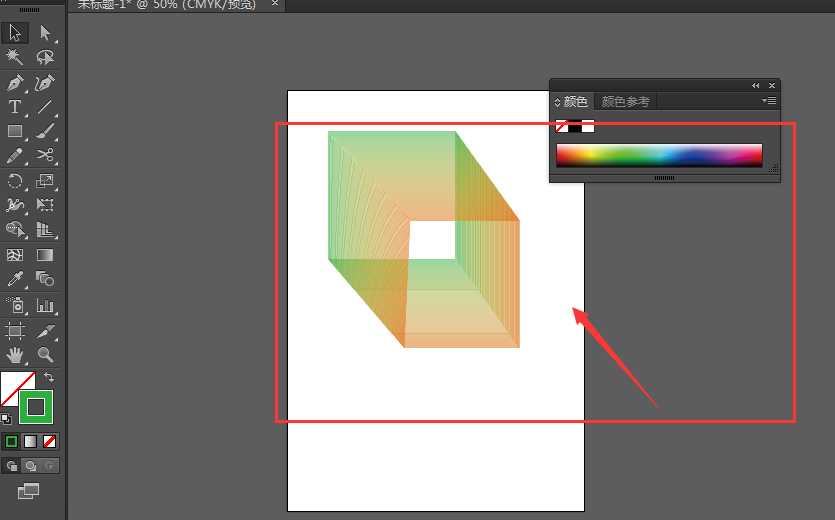Select the Hand tool
The image size is (835, 520).
[15, 354]
